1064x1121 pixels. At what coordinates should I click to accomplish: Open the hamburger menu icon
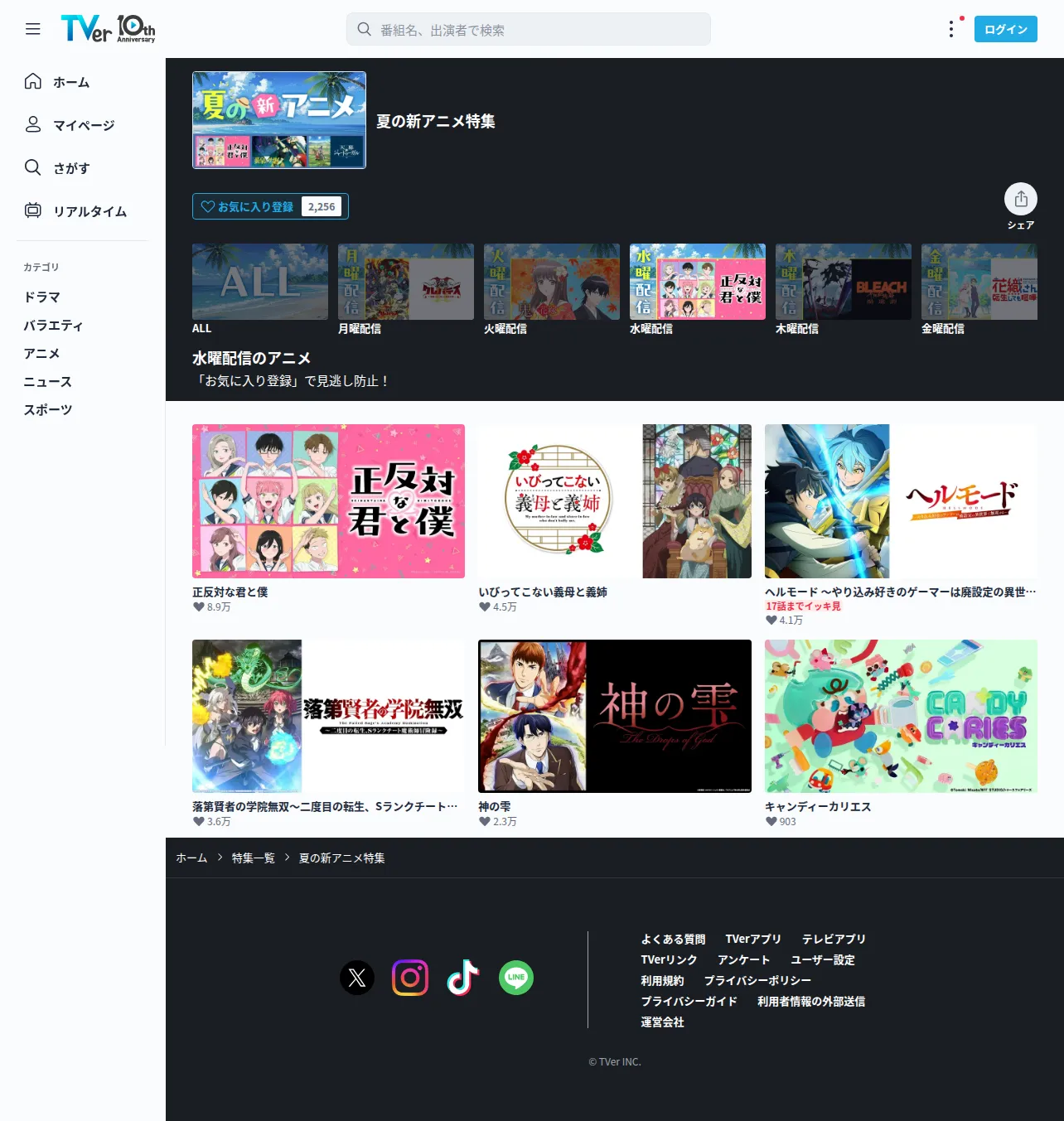(33, 29)
